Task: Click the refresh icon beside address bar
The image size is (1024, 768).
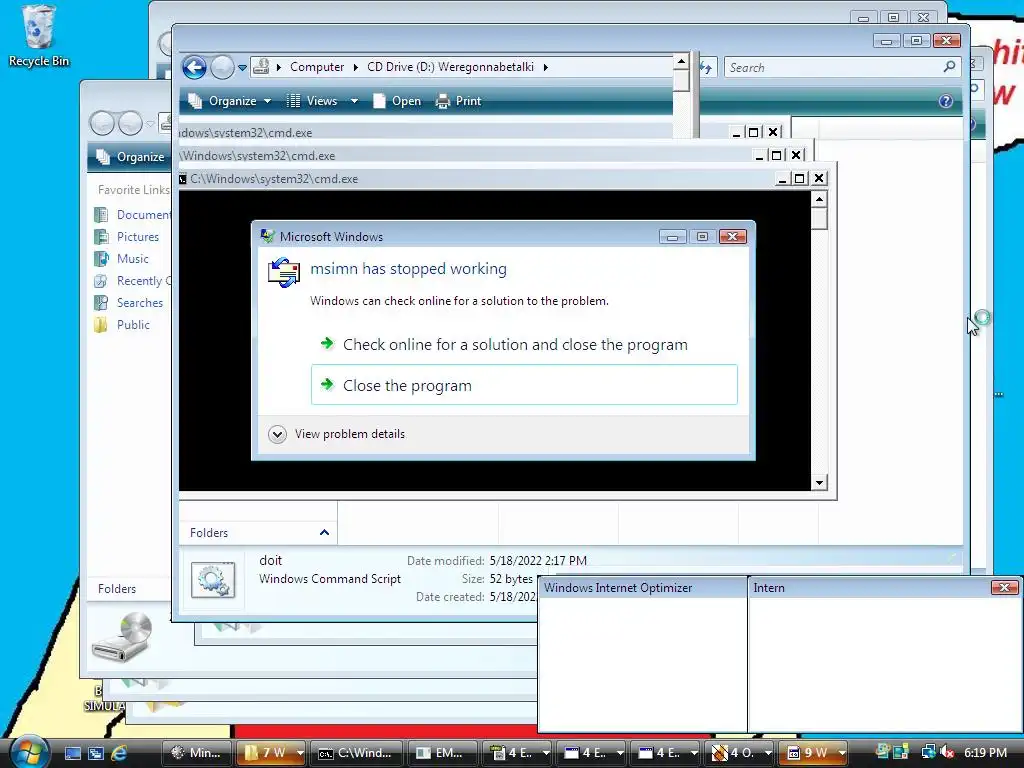Action: pyautogui.click(x=707, y=67)
